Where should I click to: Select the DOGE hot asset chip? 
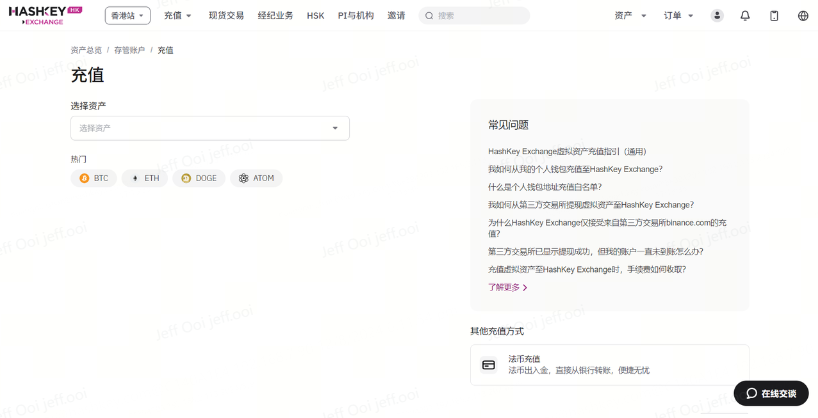coord(198,178)
